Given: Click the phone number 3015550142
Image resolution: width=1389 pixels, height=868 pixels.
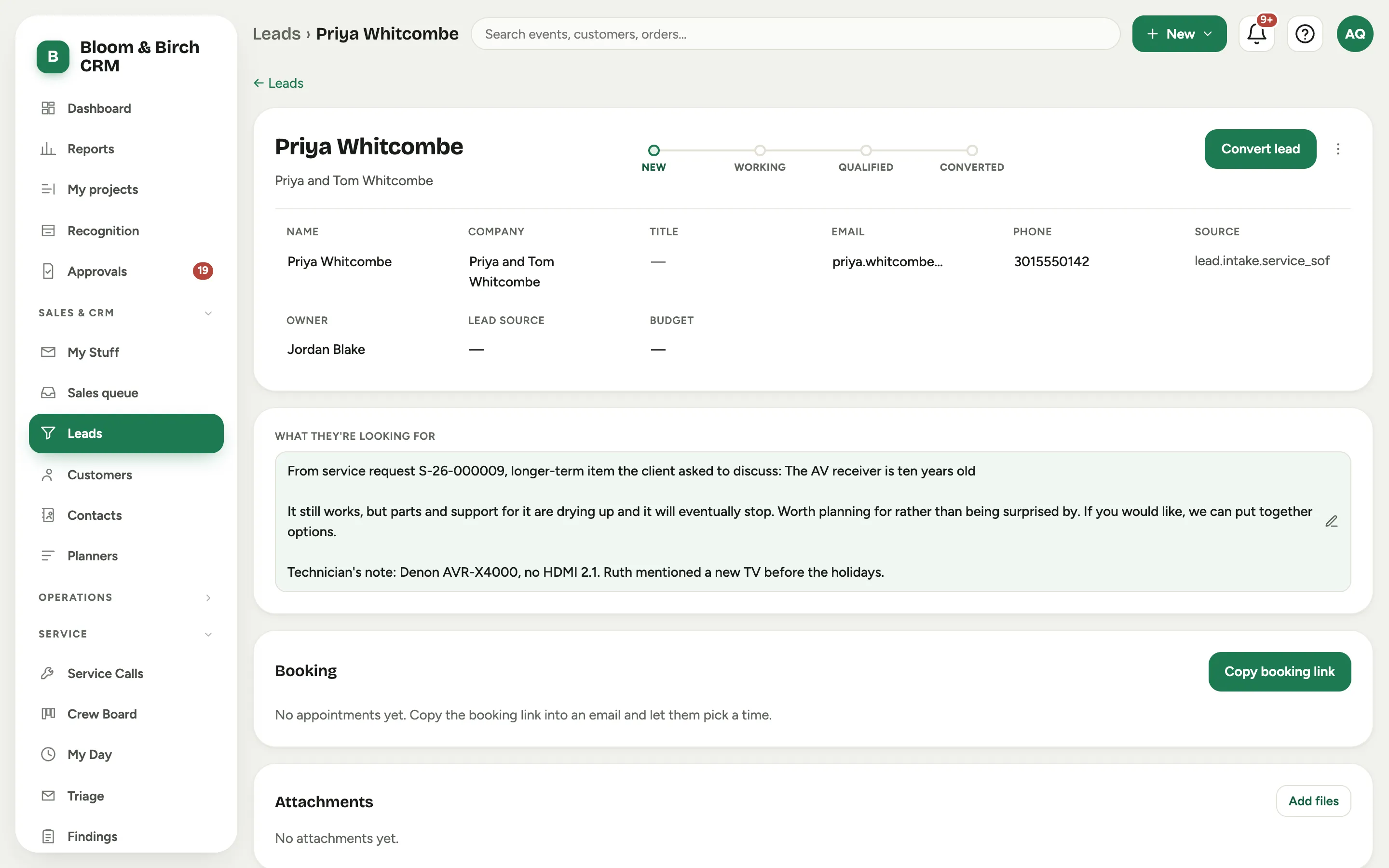Looking at the screenshot, I should [x=1051, y=262].
